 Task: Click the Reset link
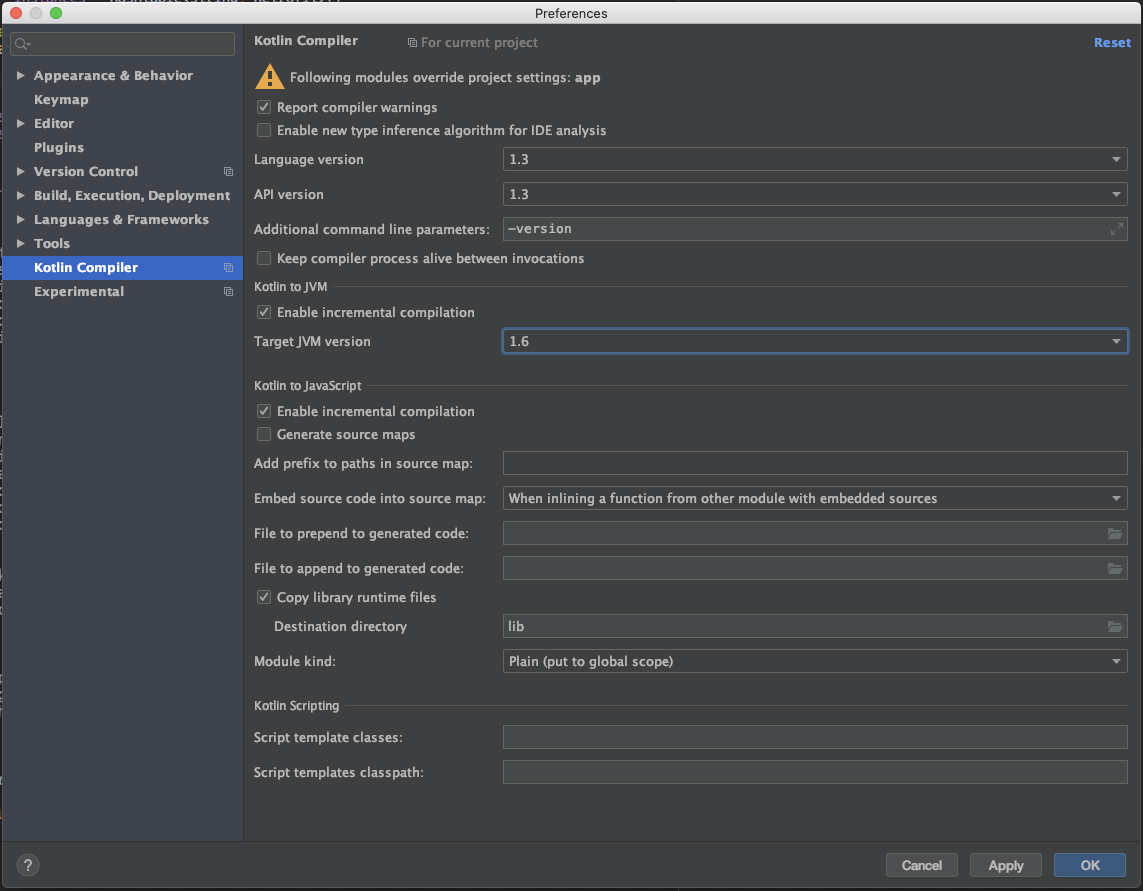click(1112, 43)
